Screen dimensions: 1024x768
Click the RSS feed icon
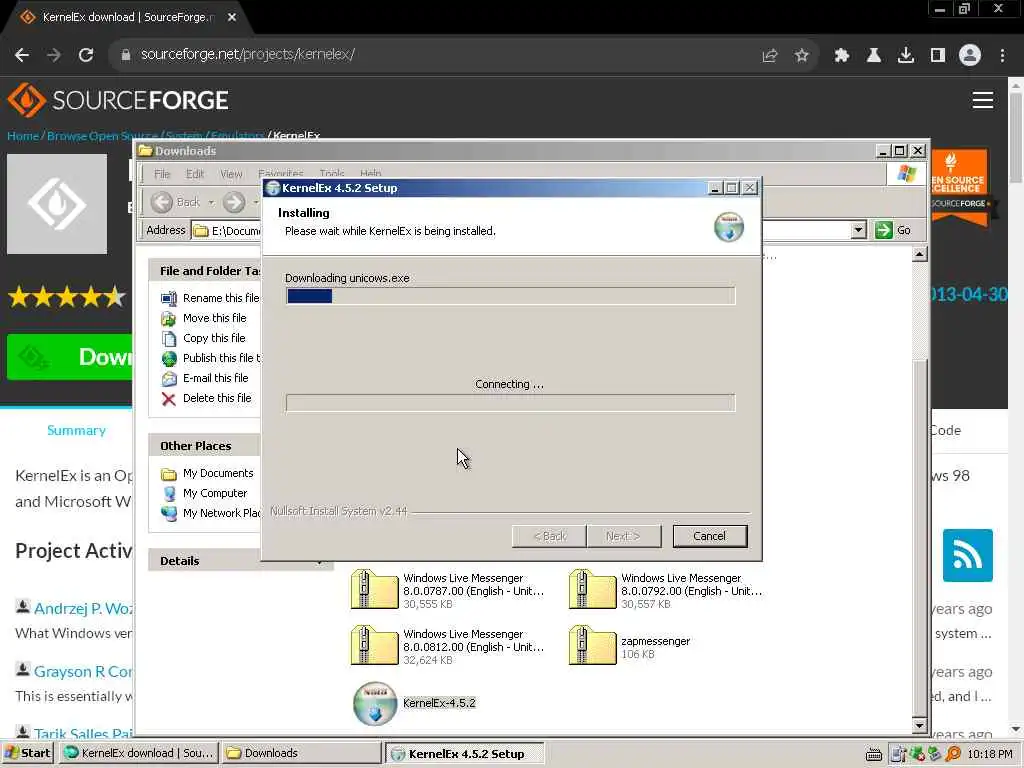967,555
